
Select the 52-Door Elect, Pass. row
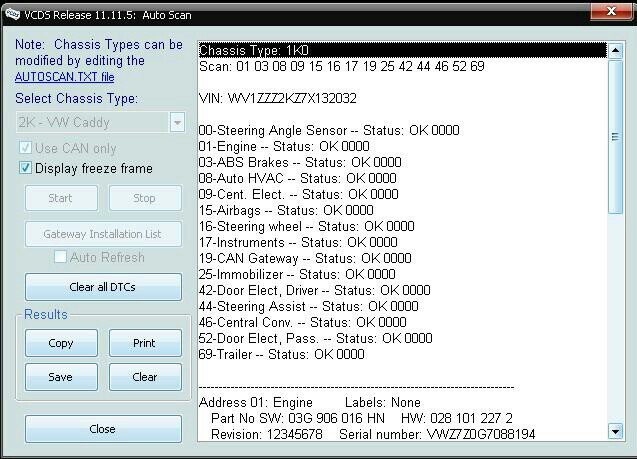(403, 338)
